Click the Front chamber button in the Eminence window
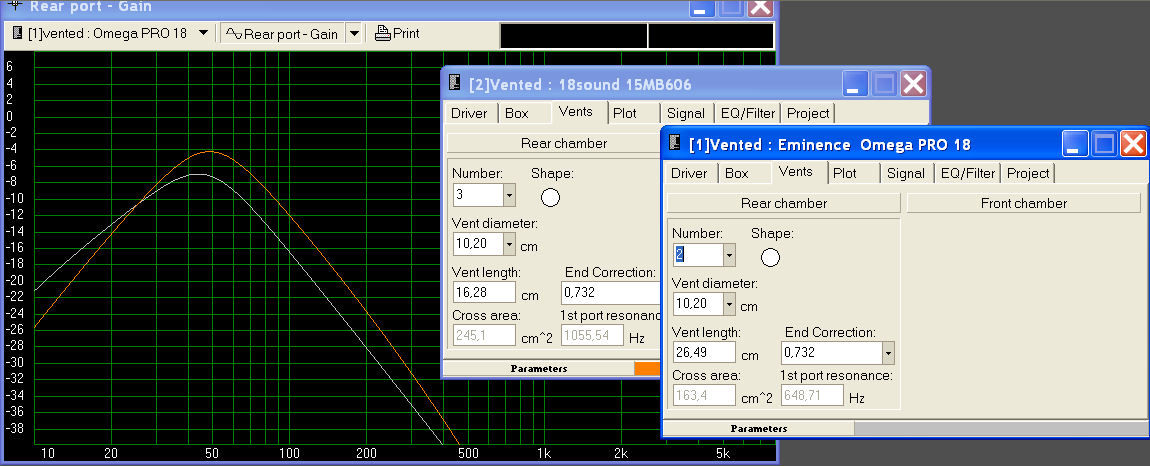 point(1024,203)
